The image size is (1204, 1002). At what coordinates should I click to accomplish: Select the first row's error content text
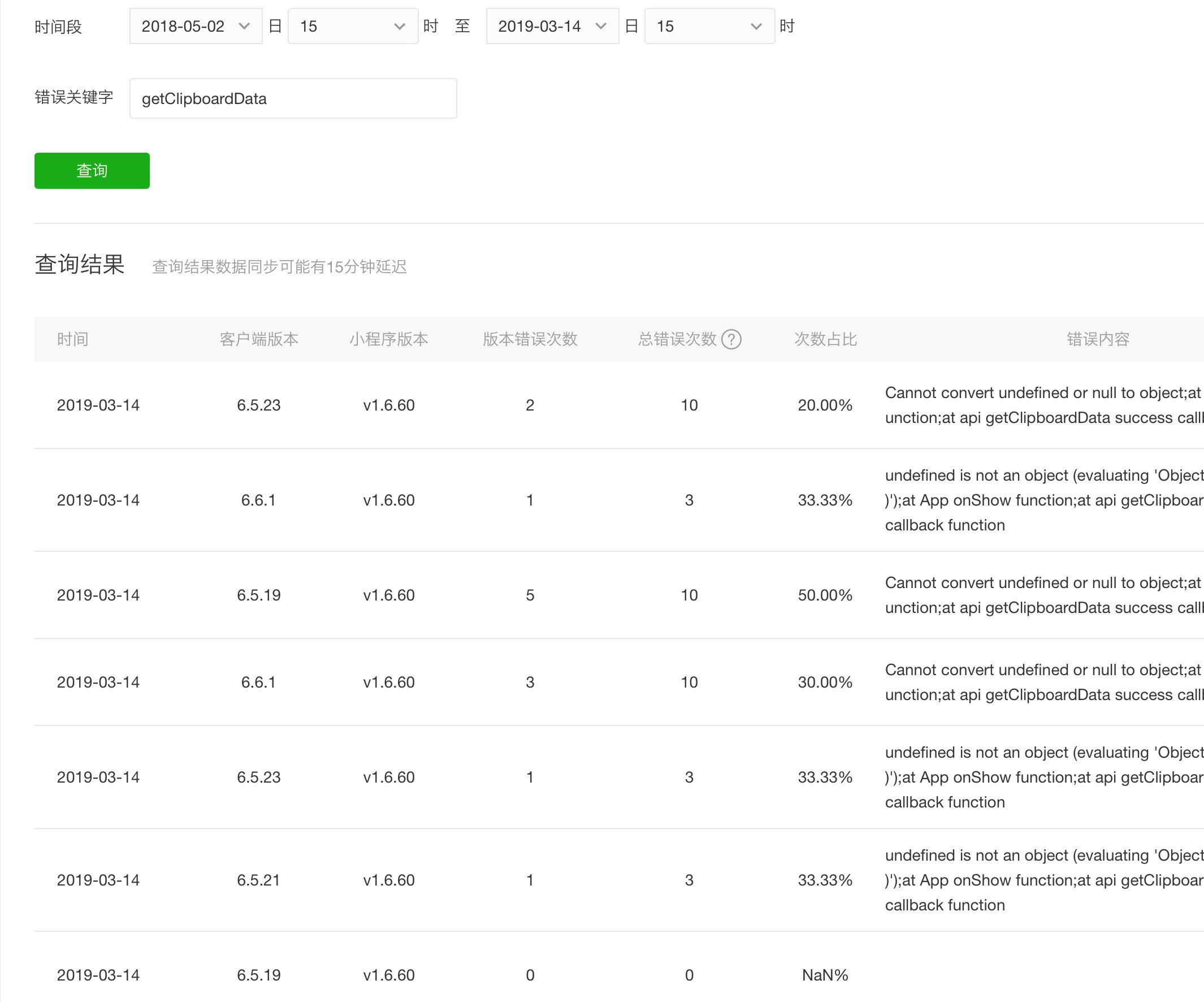coord(1042,405)
